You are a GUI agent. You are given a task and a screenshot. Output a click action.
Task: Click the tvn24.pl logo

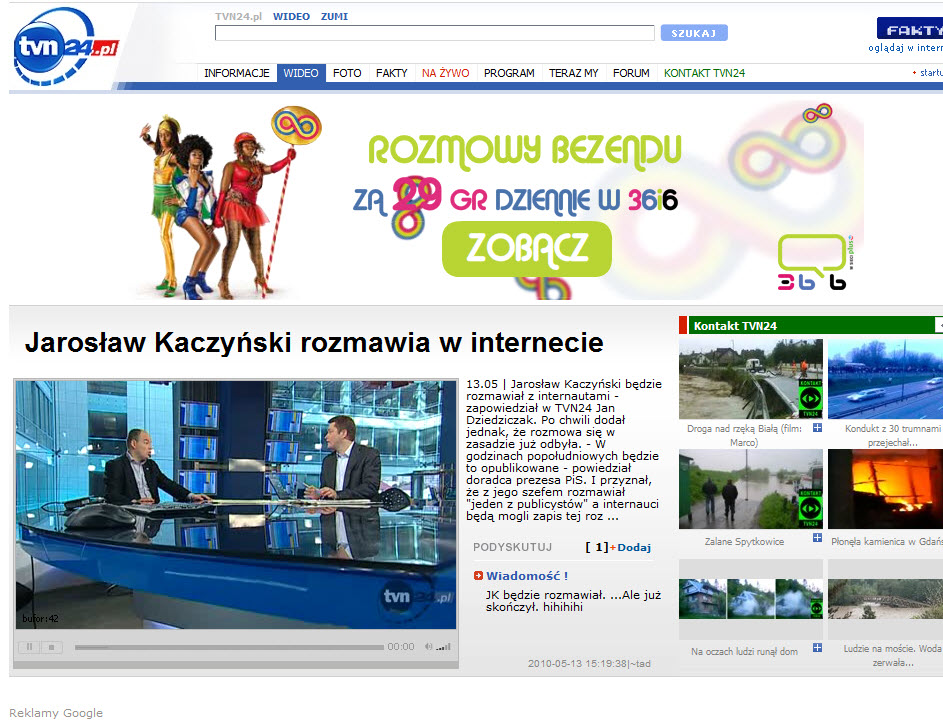(x=65, y=46)
